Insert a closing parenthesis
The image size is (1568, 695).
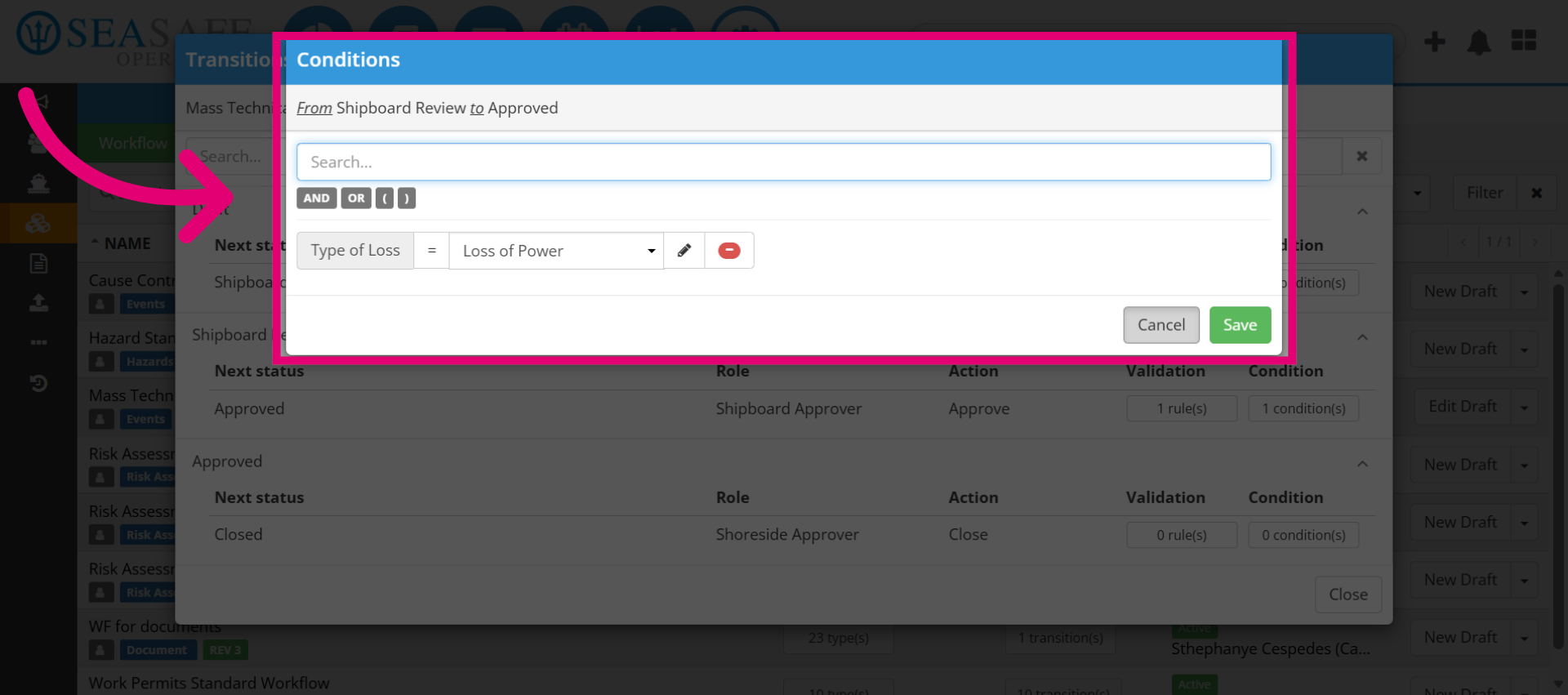[407, 198]
